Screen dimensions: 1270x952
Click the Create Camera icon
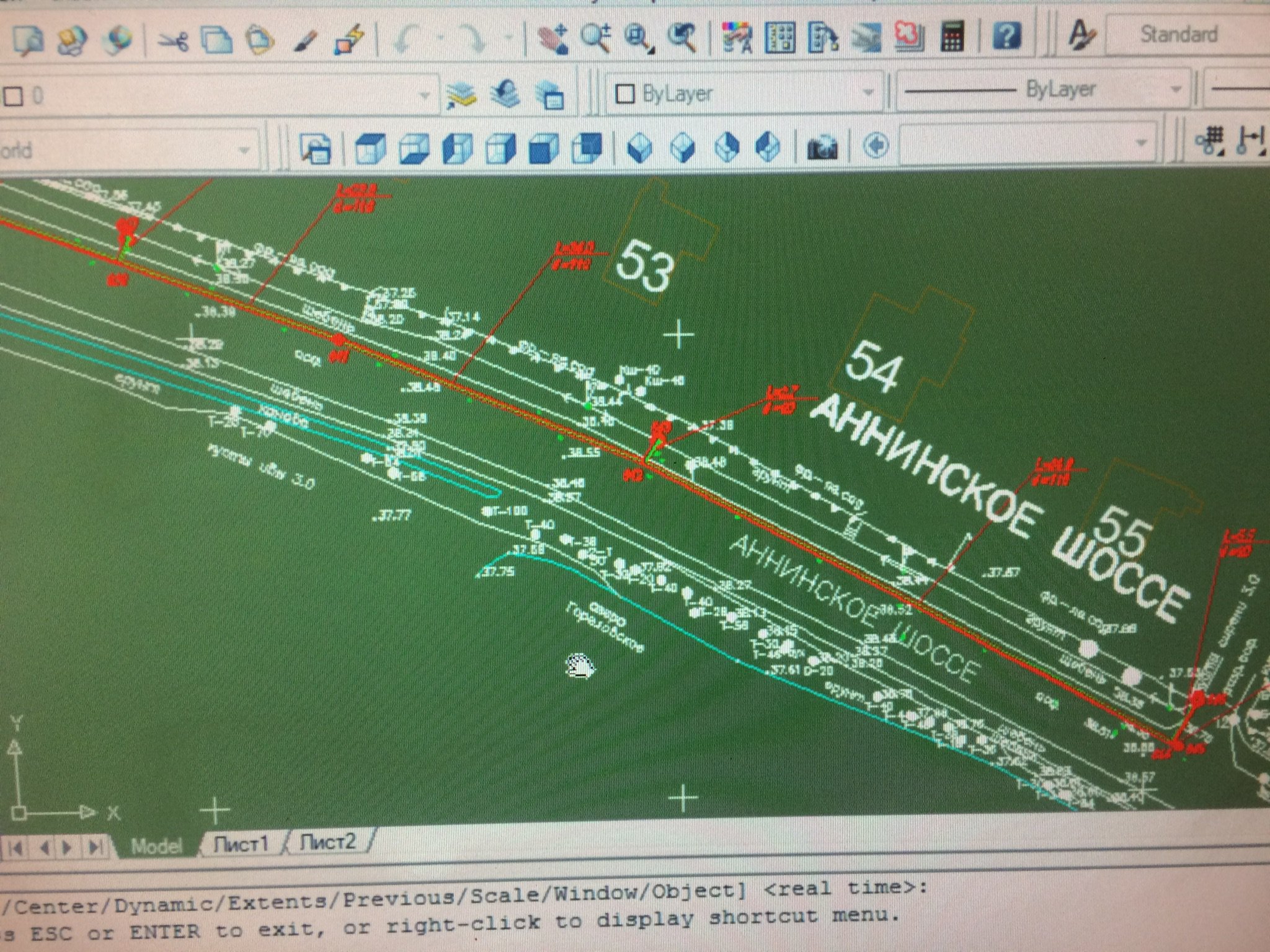click(x=822, y=148)
